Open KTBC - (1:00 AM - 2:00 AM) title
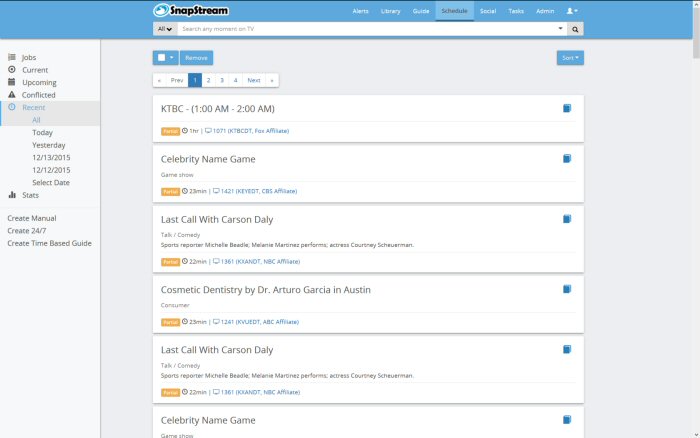Image resolution: width=700 pixels, height=438 pixels. [x=217, y=109]
